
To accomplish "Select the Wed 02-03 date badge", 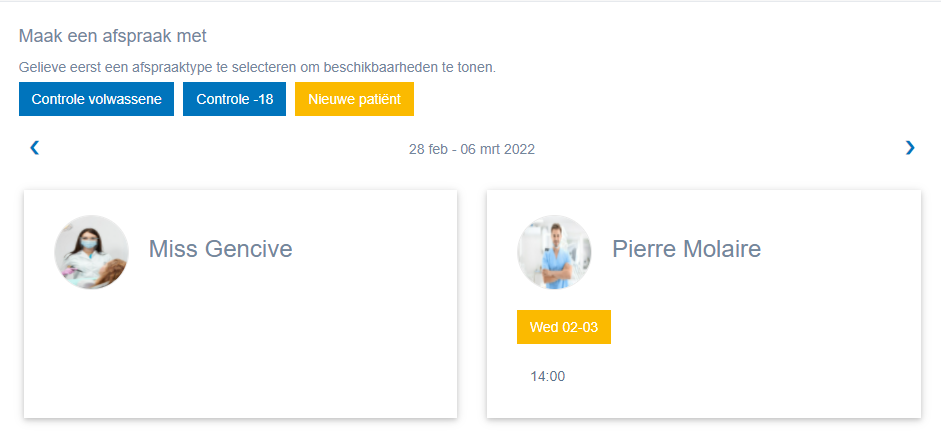I will pyautogui.click(x=563, y=327).
